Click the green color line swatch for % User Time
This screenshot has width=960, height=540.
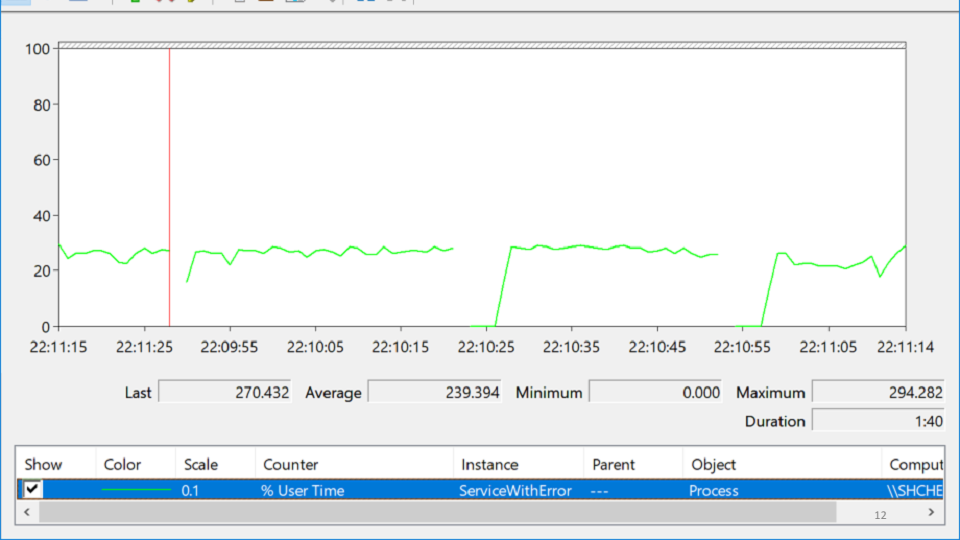pyautogui.click(x=136, y=490)
